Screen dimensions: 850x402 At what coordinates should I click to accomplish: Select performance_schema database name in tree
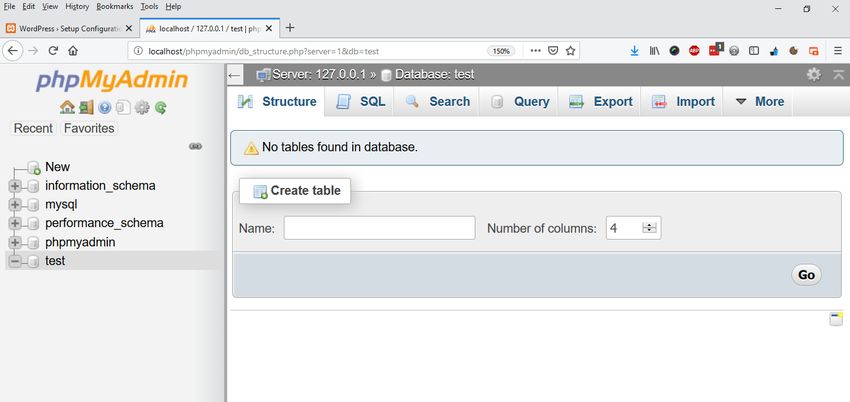(104, 223)
